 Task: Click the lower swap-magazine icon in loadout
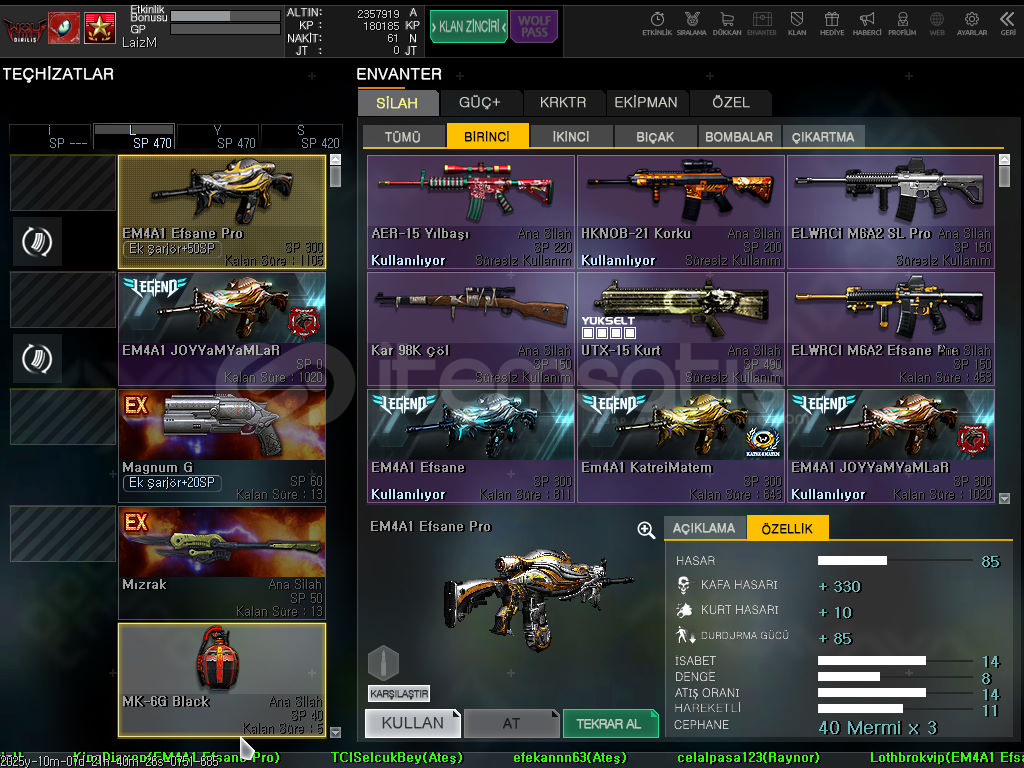[37, 359]
